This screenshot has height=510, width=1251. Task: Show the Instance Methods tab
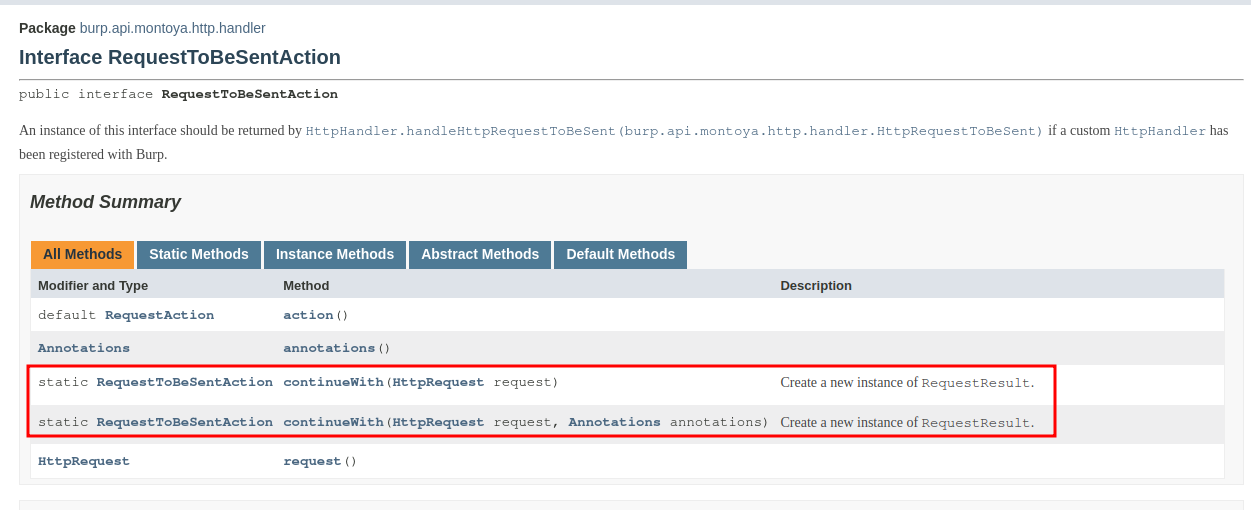[x=334, y=254]
